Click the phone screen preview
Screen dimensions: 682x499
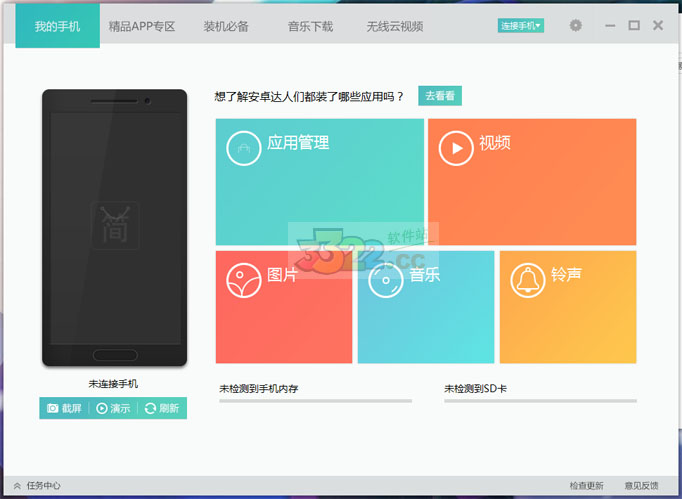tap(115, 228)
